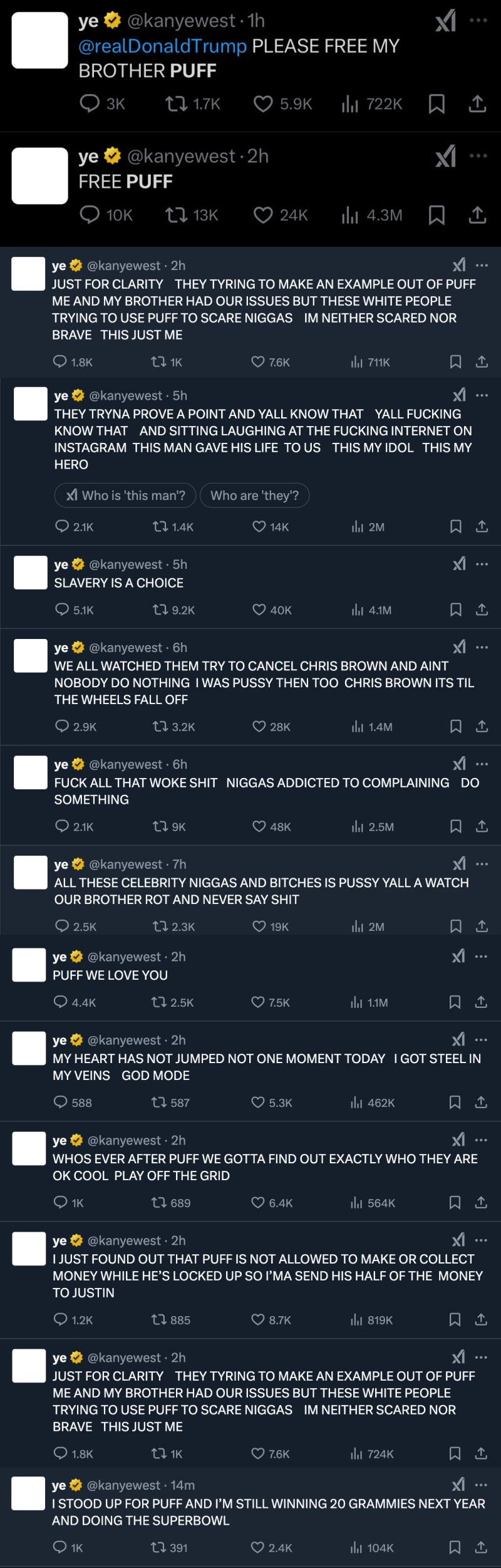Like the '20 GRAMMIES NEXT YEAR' tweet

coord(257,1547)
